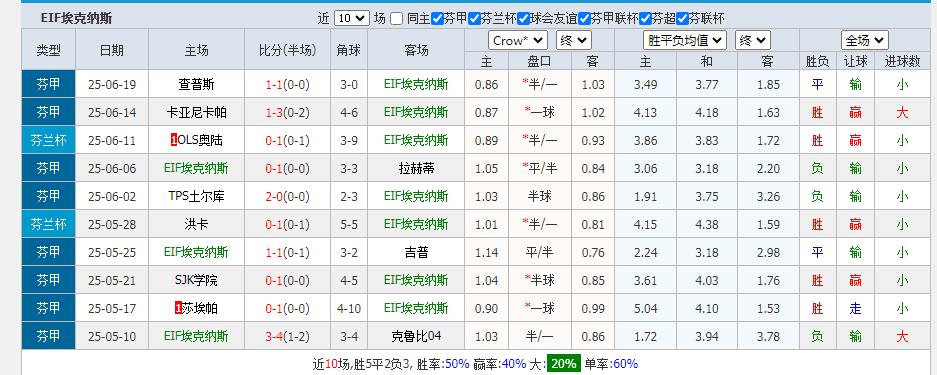Click the 1-1(0-1) score on 25-05-25
Screen dimensions: 937x375
(x=287, y=253)
